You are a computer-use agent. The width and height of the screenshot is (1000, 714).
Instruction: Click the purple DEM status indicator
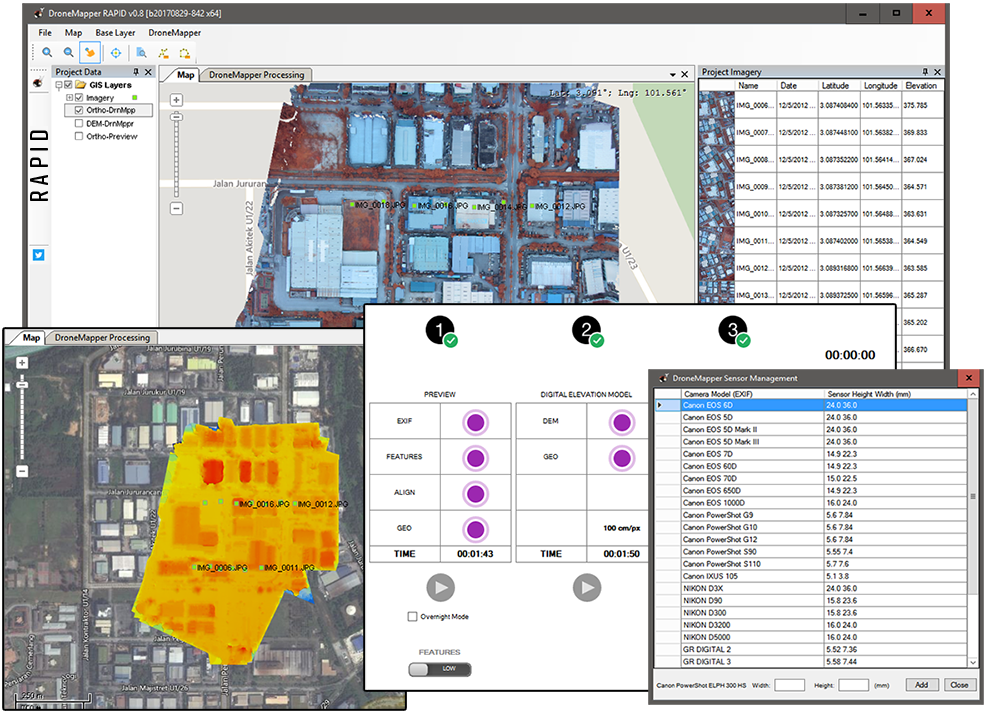pos(622,422)
